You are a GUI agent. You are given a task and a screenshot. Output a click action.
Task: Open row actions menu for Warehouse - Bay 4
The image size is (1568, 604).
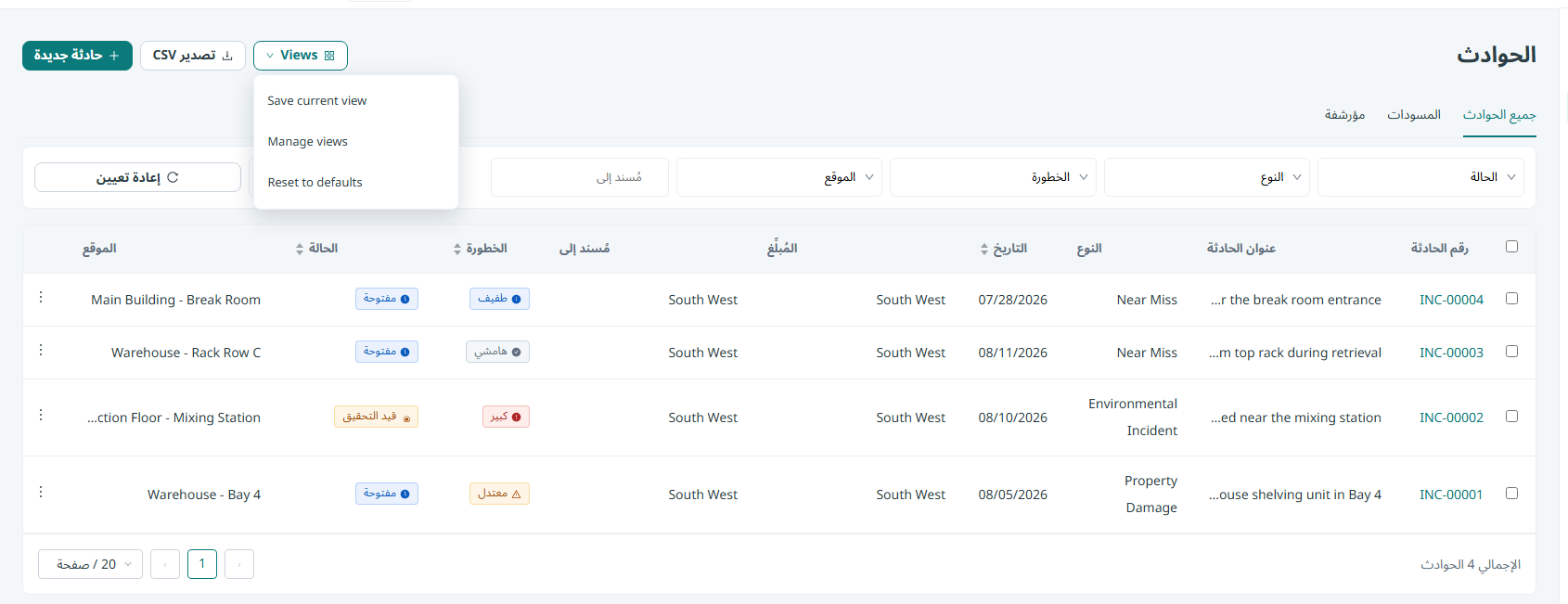(41, 493)
